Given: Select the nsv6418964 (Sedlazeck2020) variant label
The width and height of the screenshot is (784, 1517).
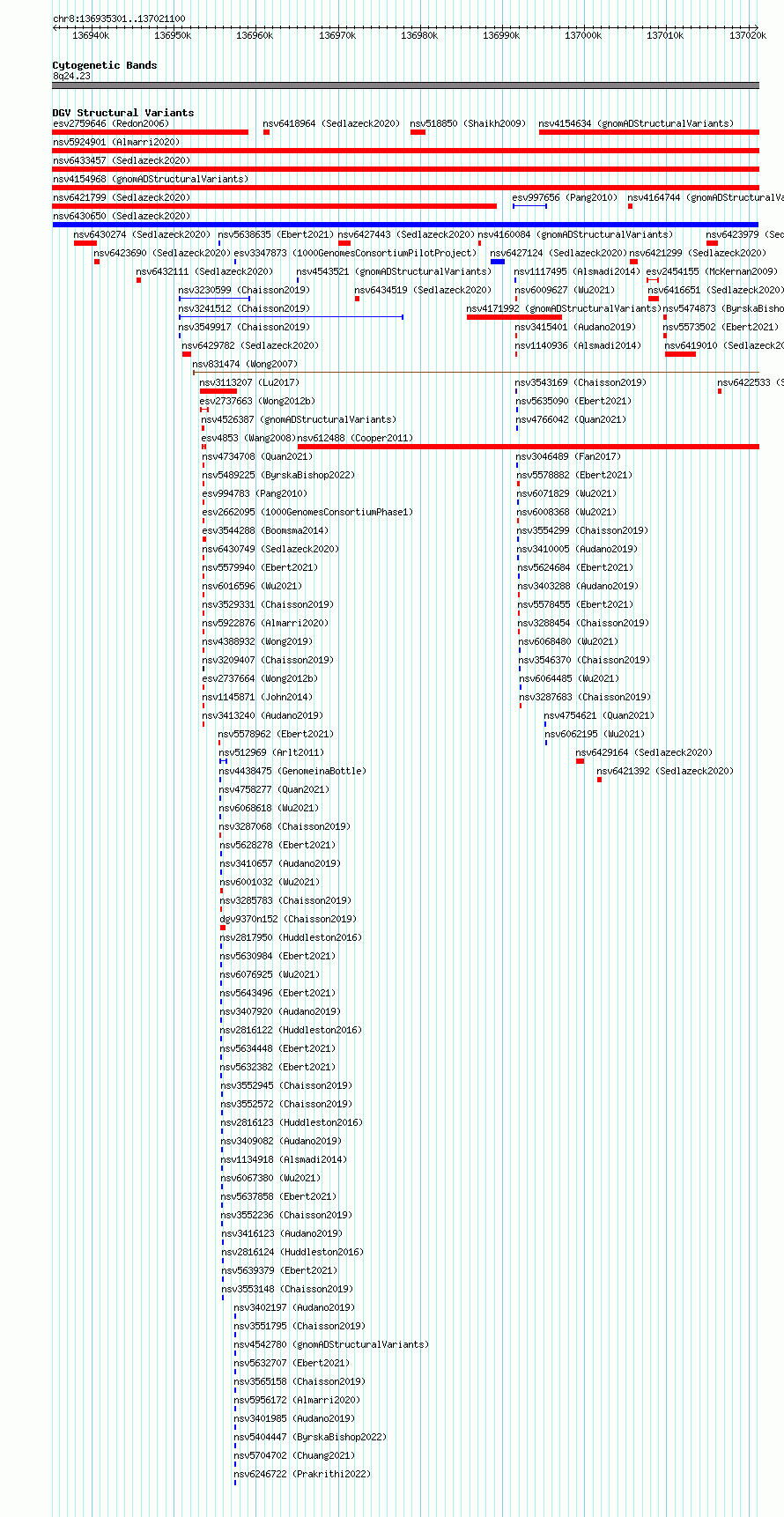Looking at the screenshot, I should click(x=331, y=124).
